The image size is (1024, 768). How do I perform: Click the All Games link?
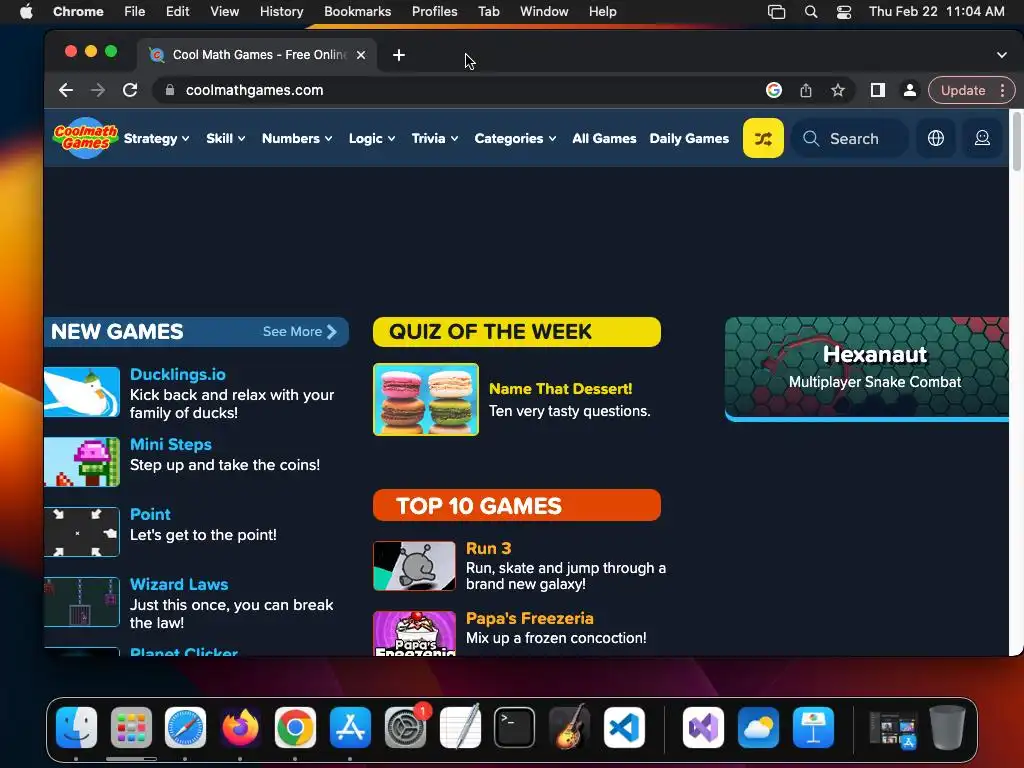[x=604, y=138]
